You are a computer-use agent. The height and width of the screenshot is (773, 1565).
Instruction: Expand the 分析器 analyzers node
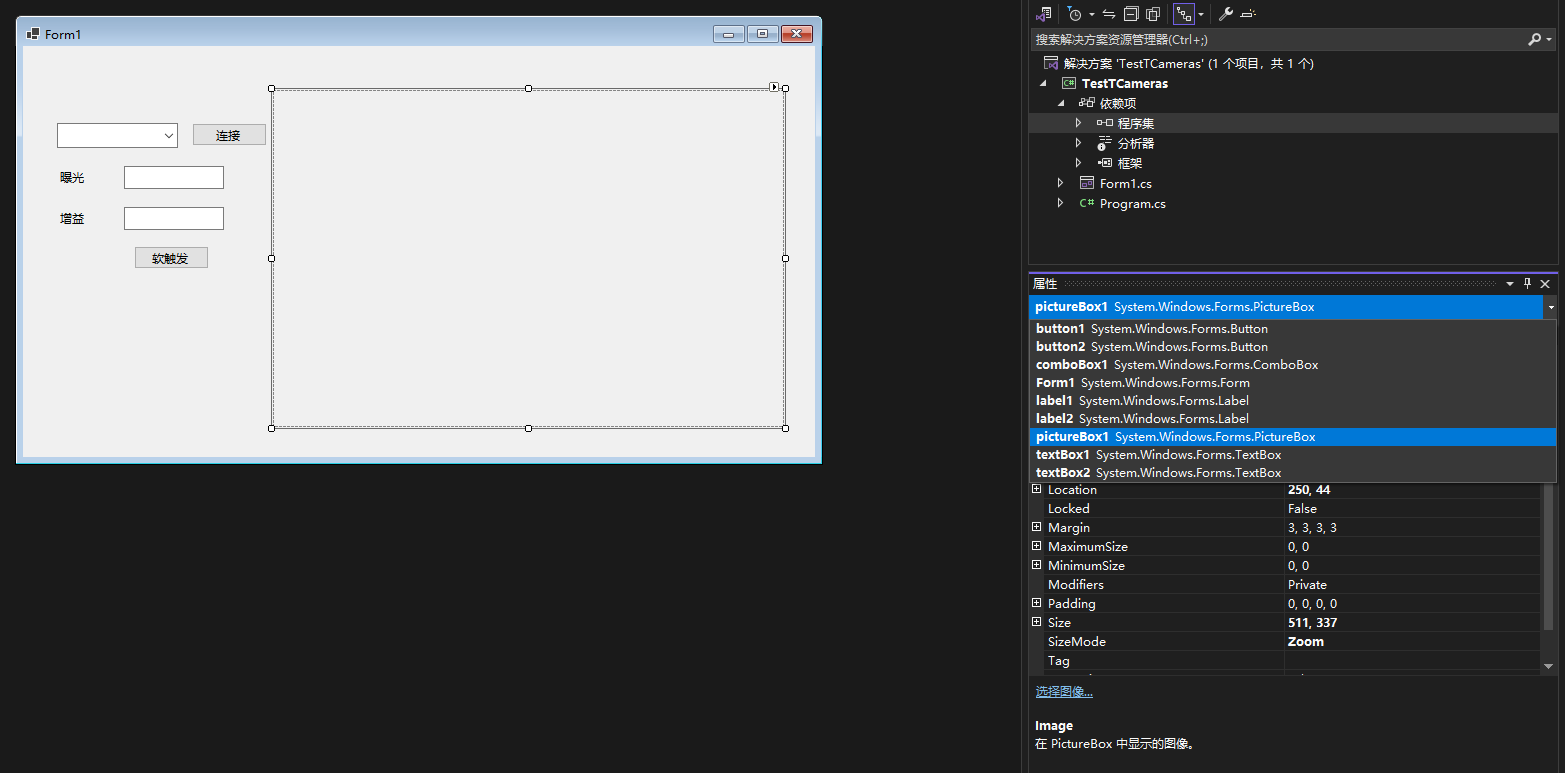(1078, 143)
